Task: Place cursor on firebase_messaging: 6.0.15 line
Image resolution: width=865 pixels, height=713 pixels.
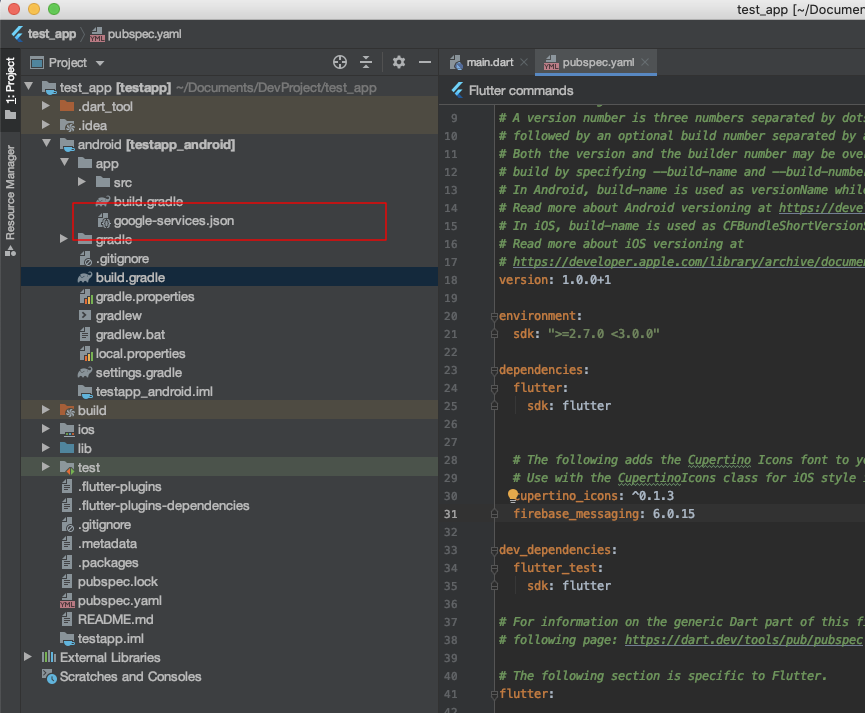Action: [604, 514]
